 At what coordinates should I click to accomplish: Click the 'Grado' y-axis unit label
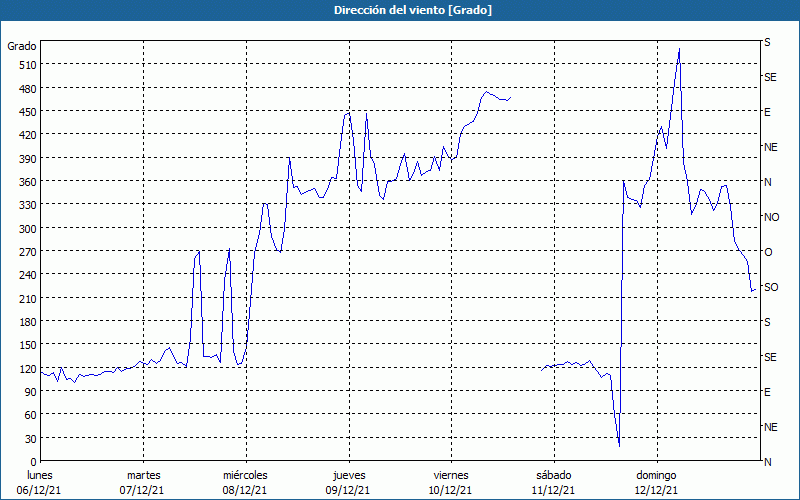point(22,46)
